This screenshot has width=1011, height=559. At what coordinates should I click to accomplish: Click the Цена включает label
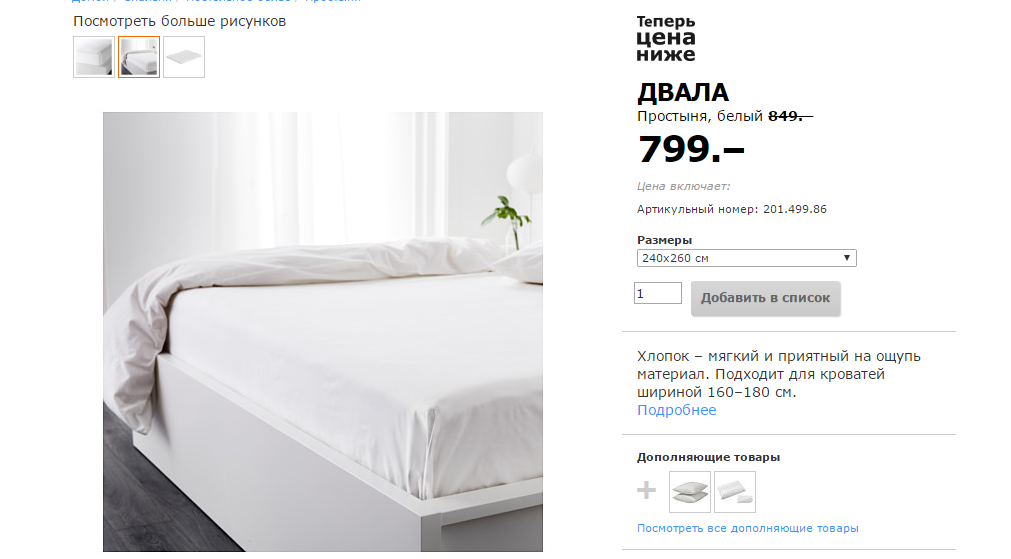click(683, 186)
